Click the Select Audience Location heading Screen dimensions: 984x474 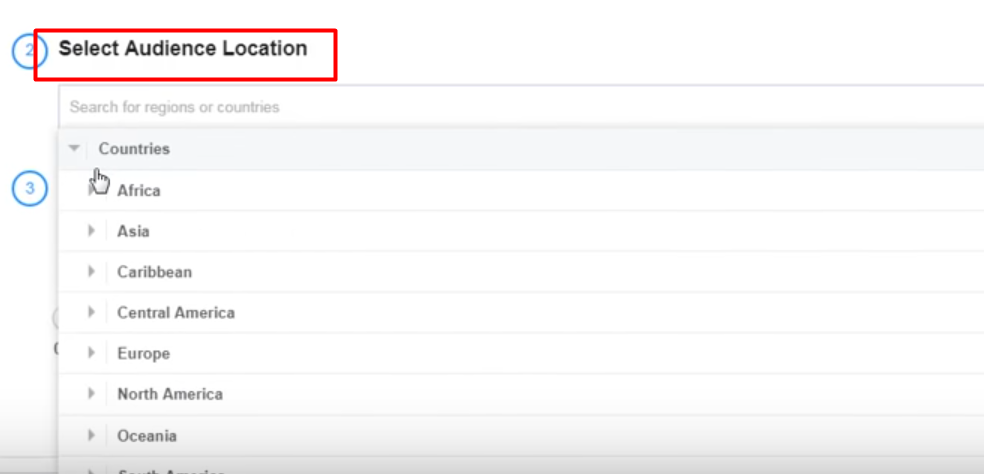(x=183, y=49)
